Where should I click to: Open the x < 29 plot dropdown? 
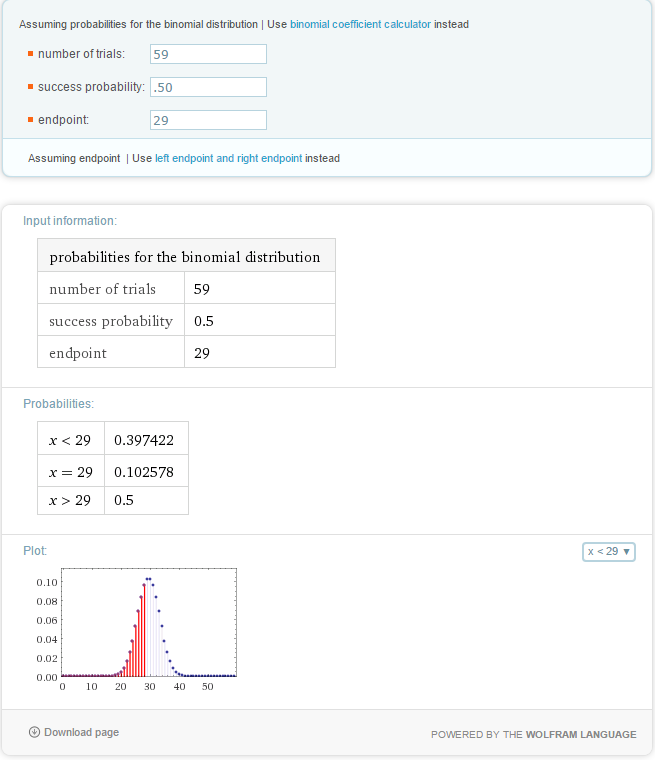[x=608, y=552]
